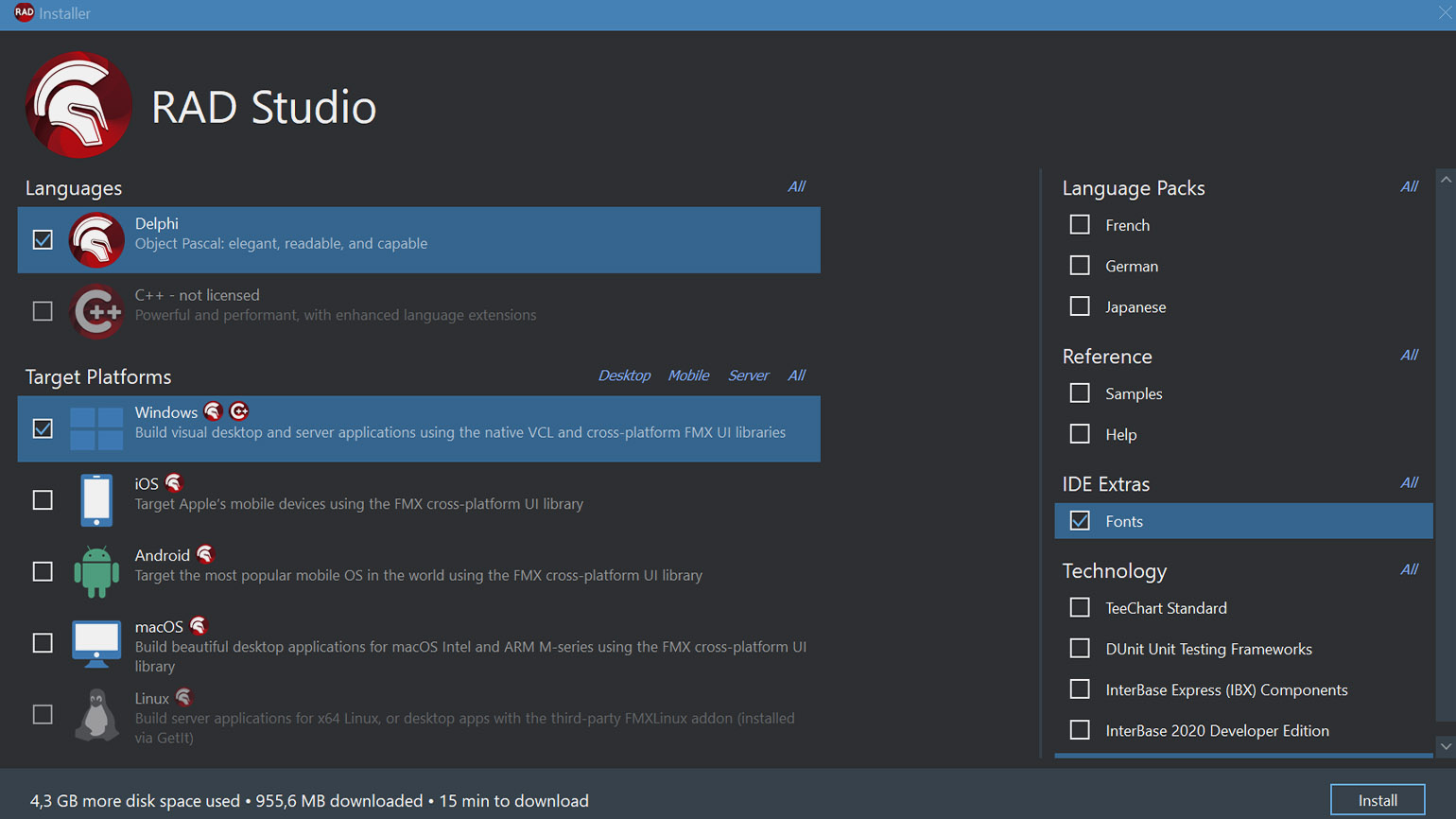The height and width of the screenshot is (819, 1456).
Task: Disable the Fonts IDE extra
Action: coord(1080,521)
